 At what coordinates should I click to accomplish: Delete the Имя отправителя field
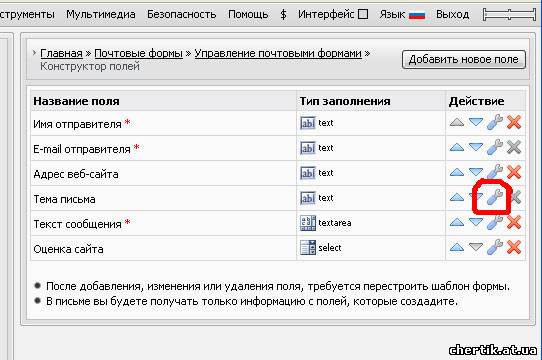pos(514,122)
